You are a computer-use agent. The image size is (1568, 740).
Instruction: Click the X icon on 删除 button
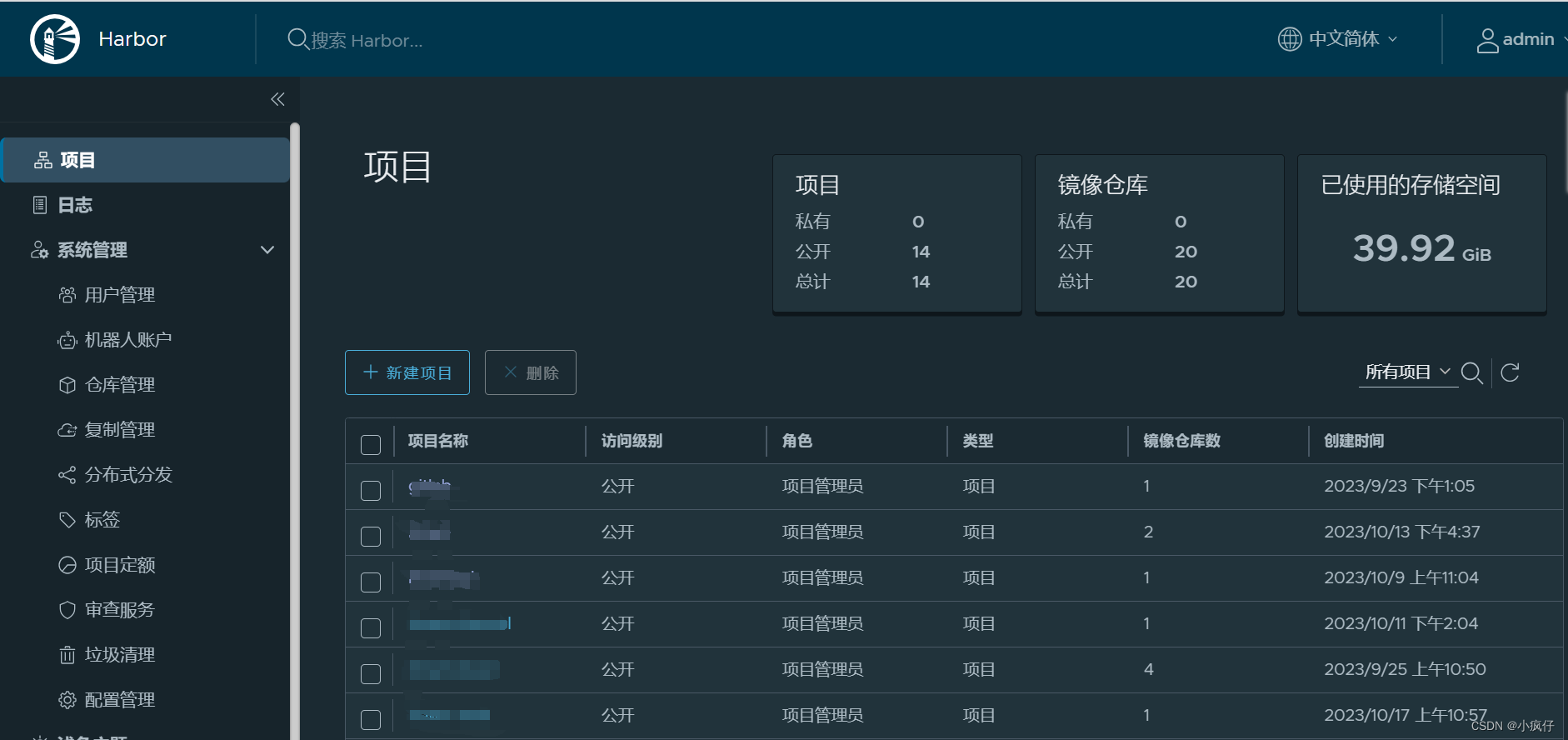click(x=511, y=372)
